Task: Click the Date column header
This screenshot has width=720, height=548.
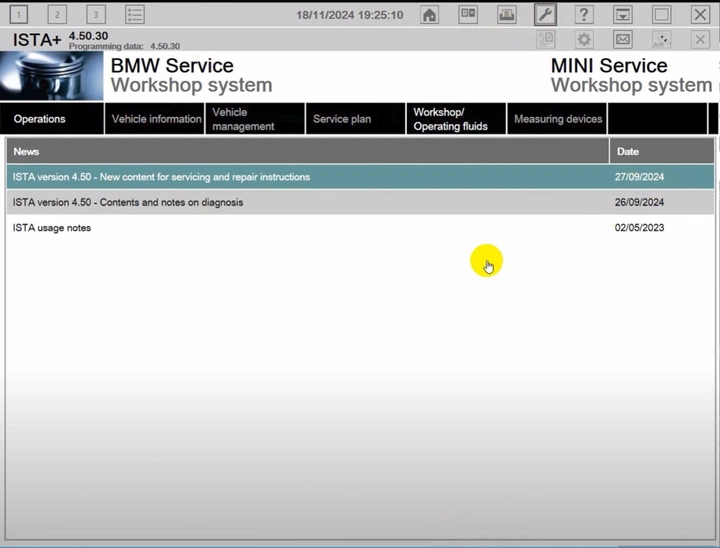Action: point(662,152)
